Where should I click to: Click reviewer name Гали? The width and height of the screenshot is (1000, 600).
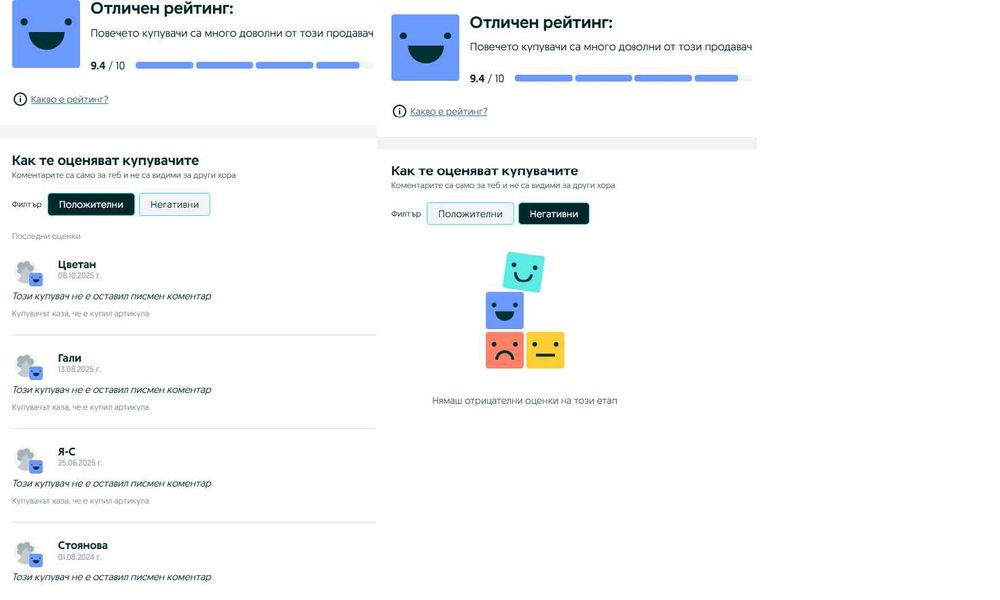[x=70, y=358]
